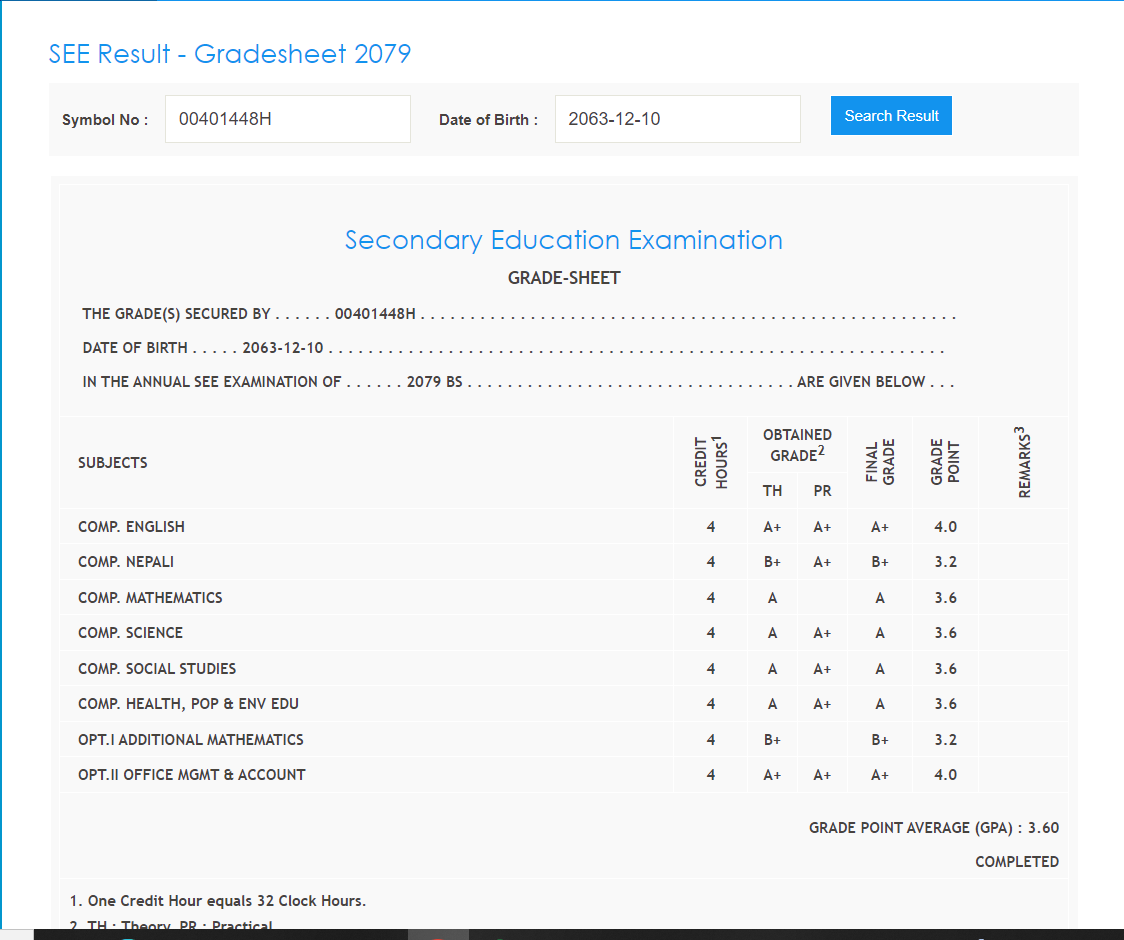
Task: Click the Grade Point Average 3.60 text
Action: [x=933, y=828]
